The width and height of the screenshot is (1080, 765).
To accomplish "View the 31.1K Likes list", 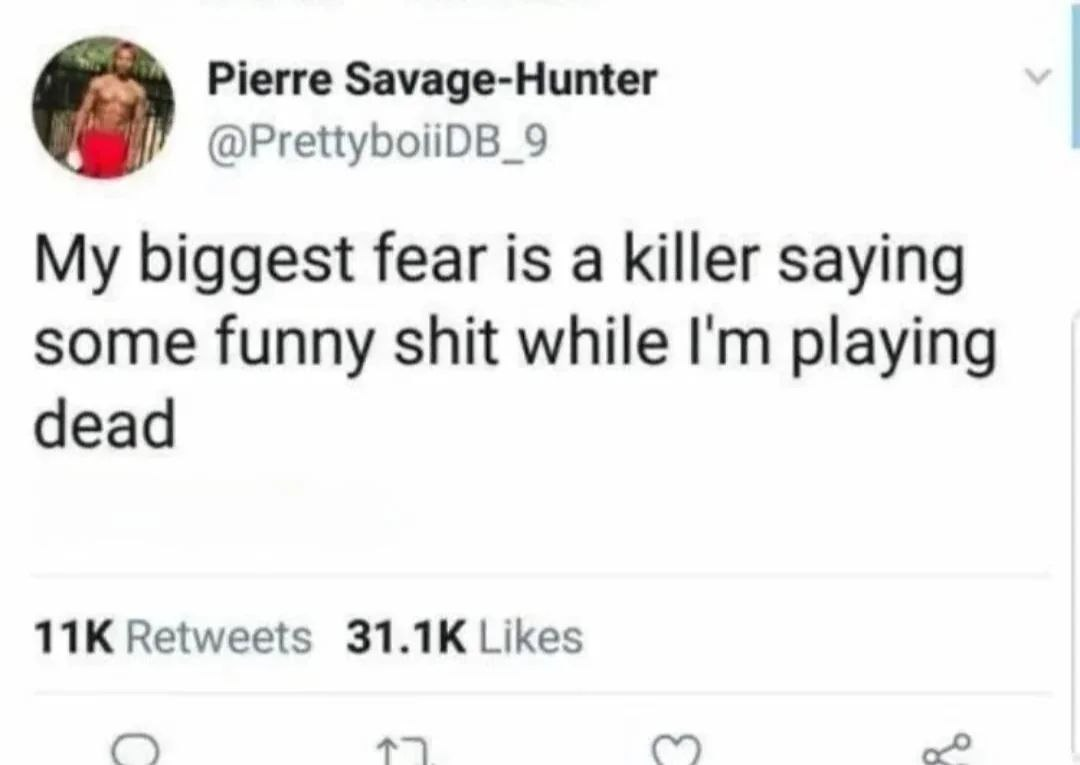I will pos(465,637).
